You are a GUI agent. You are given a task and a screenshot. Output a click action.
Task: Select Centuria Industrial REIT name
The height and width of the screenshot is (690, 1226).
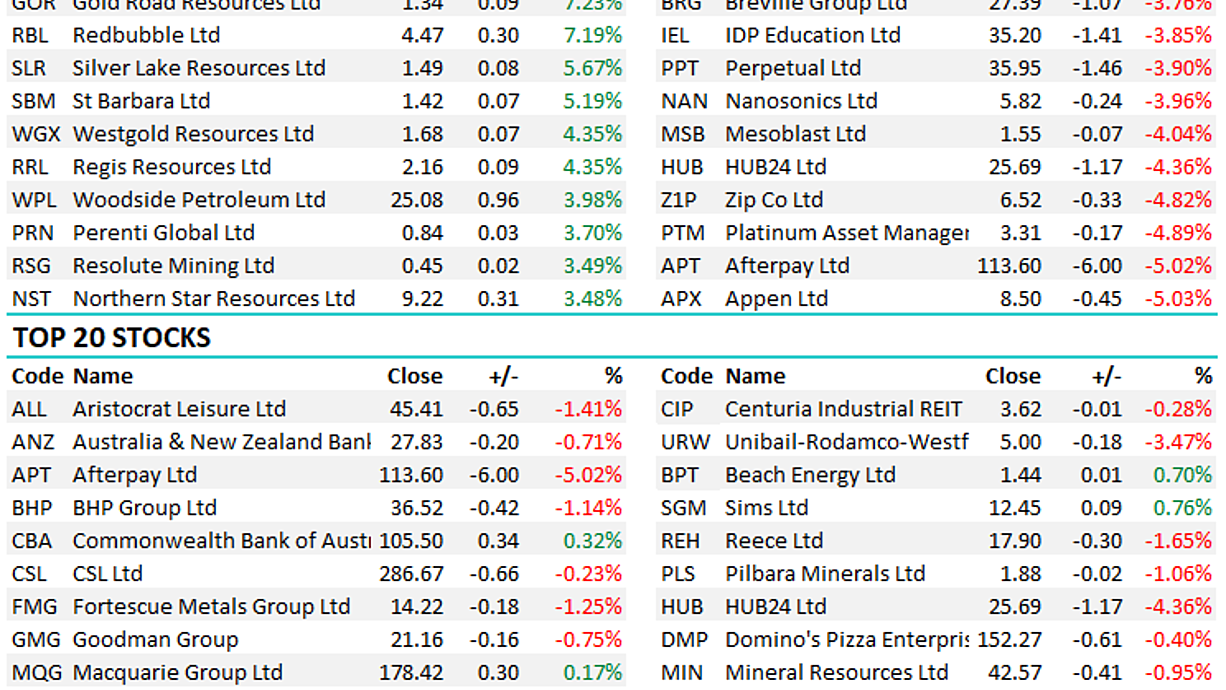pyautogui.click(x=844, y=409)
